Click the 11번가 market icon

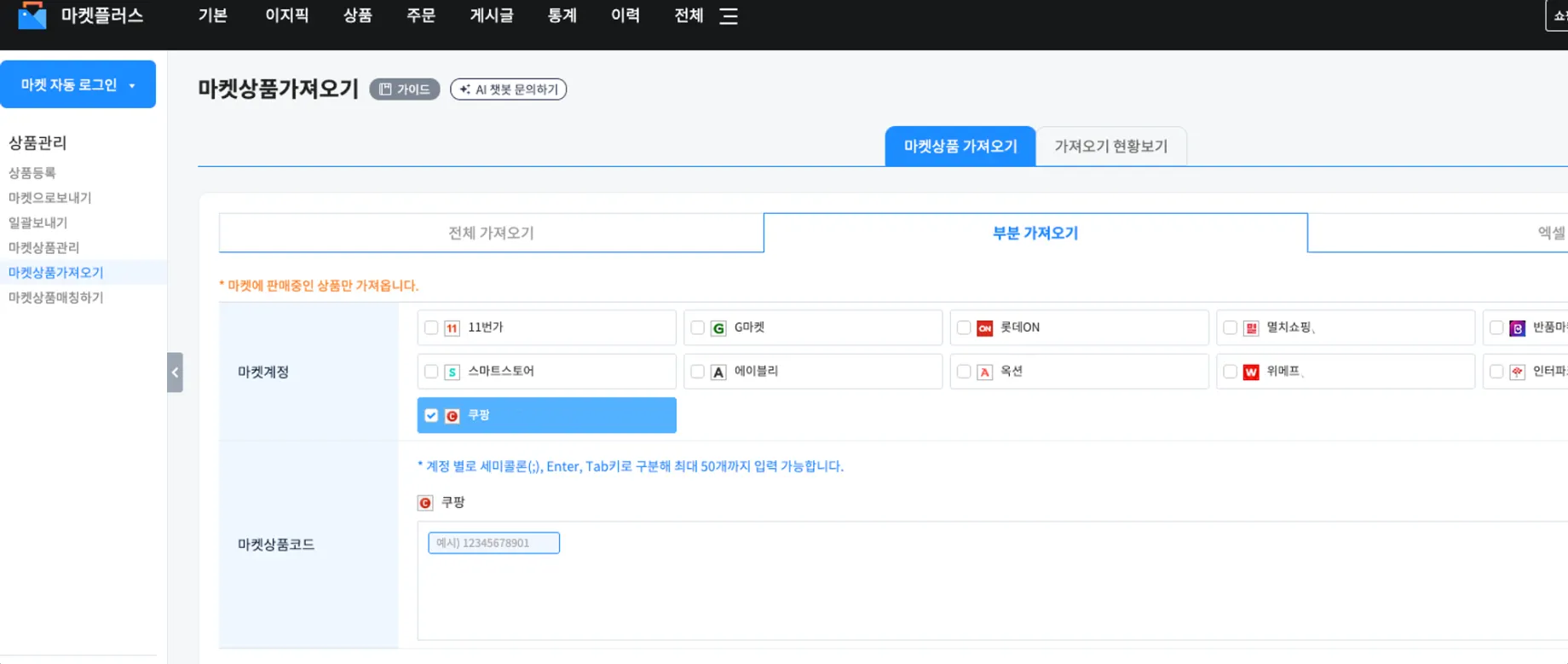tap(452, 328)
